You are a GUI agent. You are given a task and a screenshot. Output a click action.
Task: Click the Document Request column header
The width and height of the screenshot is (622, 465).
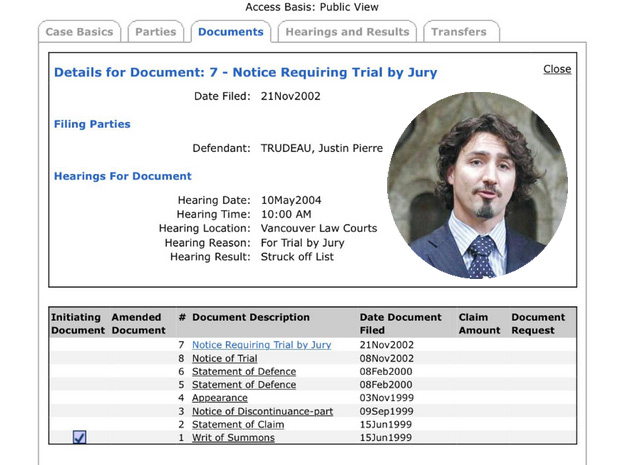pos(538,323)
